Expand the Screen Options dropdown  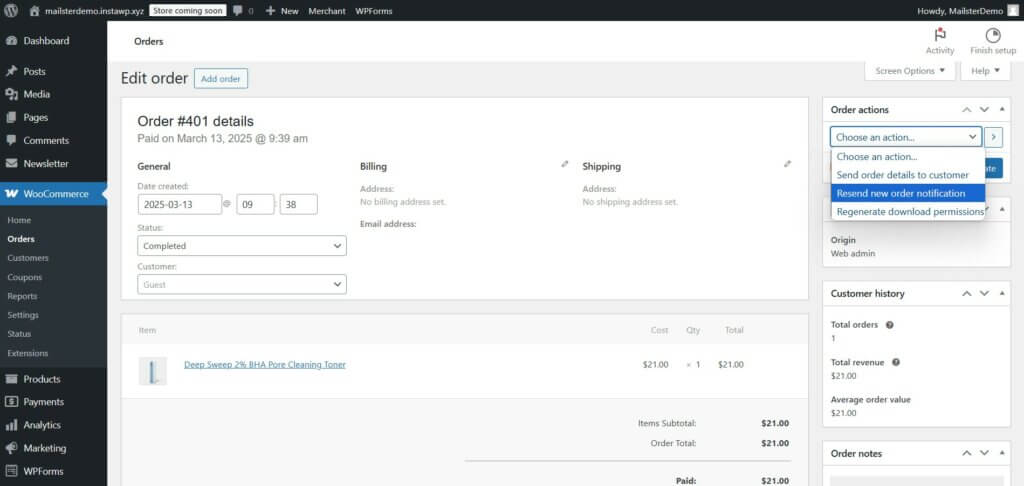coord(909,71)
